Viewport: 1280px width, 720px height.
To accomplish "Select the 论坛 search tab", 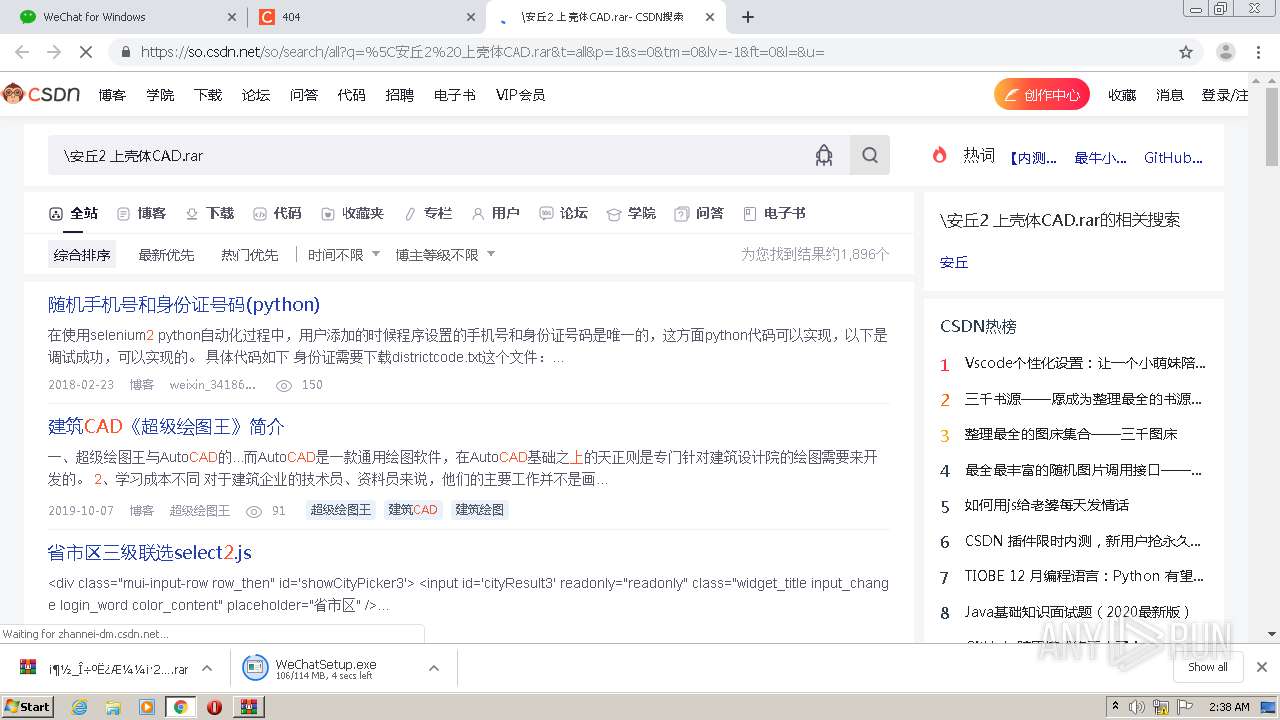I will [563, 213].
